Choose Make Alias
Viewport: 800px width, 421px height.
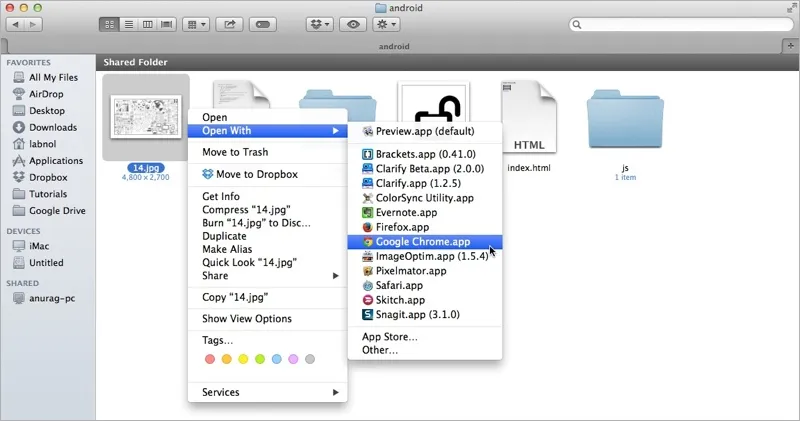(x=267, y=250)
